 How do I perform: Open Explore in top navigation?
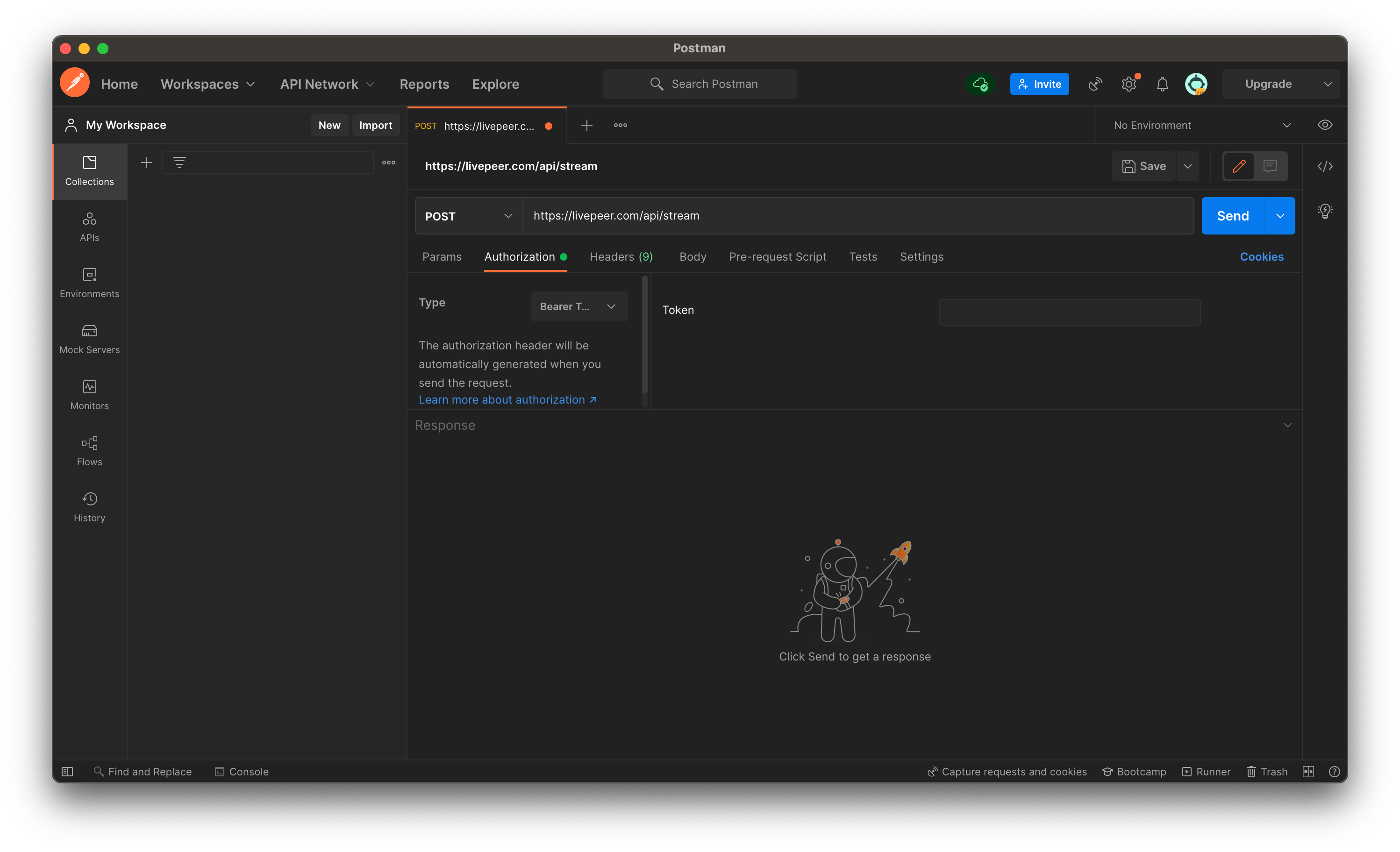click(x=495, y=84)
